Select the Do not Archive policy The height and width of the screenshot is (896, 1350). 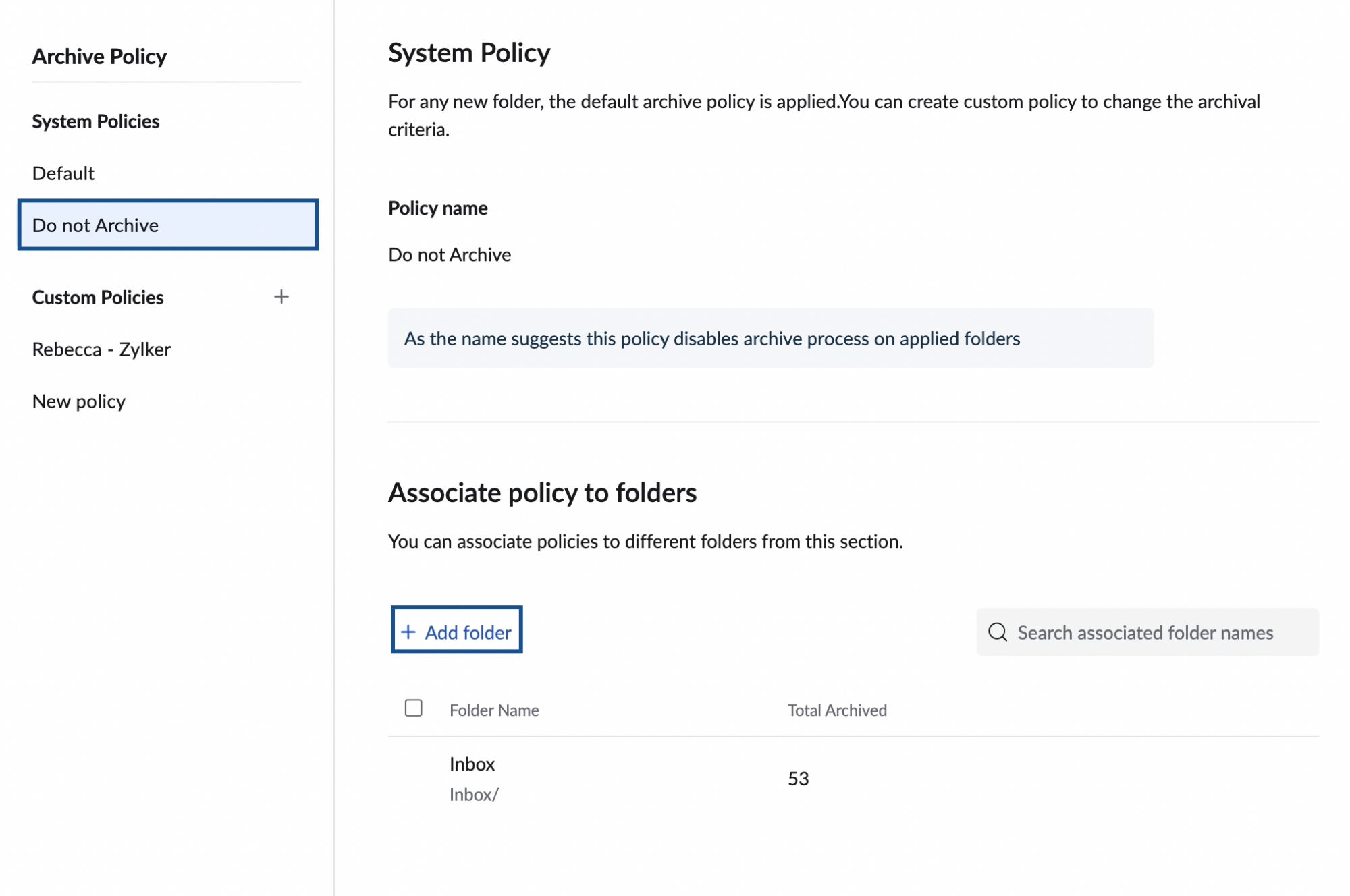click(x=167, y=225)
